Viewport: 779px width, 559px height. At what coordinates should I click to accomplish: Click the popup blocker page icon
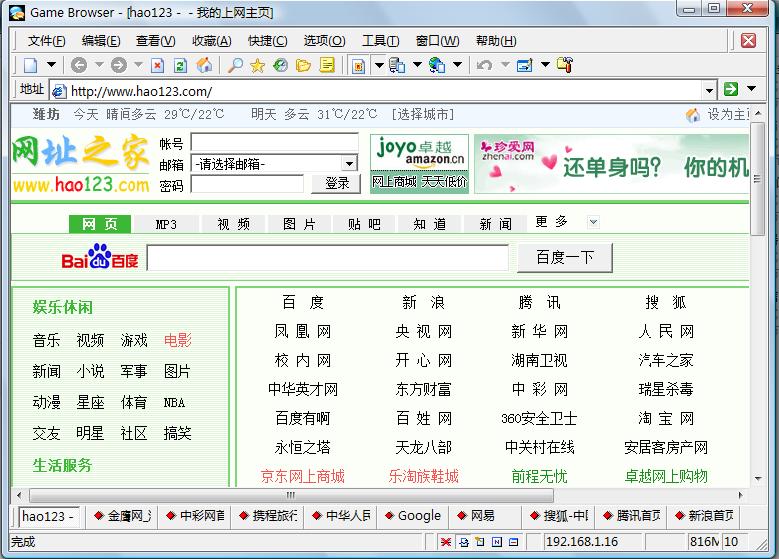(358, 65)
